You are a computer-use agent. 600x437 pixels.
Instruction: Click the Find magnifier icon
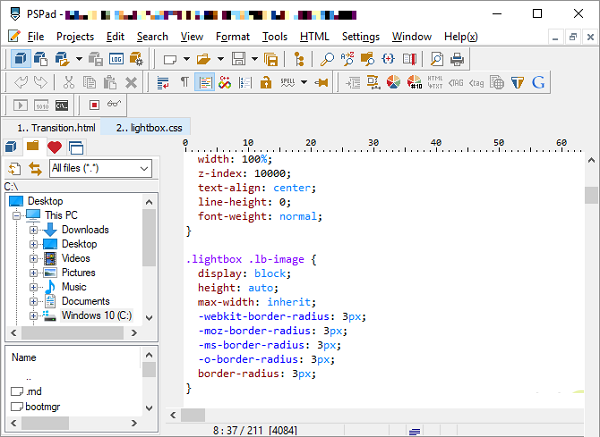327,59
